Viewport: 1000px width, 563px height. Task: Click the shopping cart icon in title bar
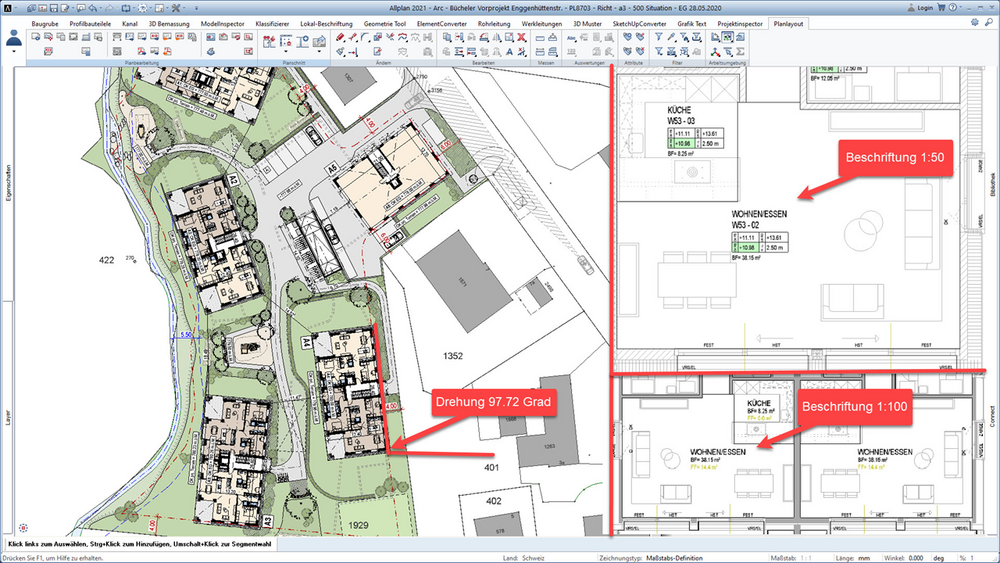point(941,8)
